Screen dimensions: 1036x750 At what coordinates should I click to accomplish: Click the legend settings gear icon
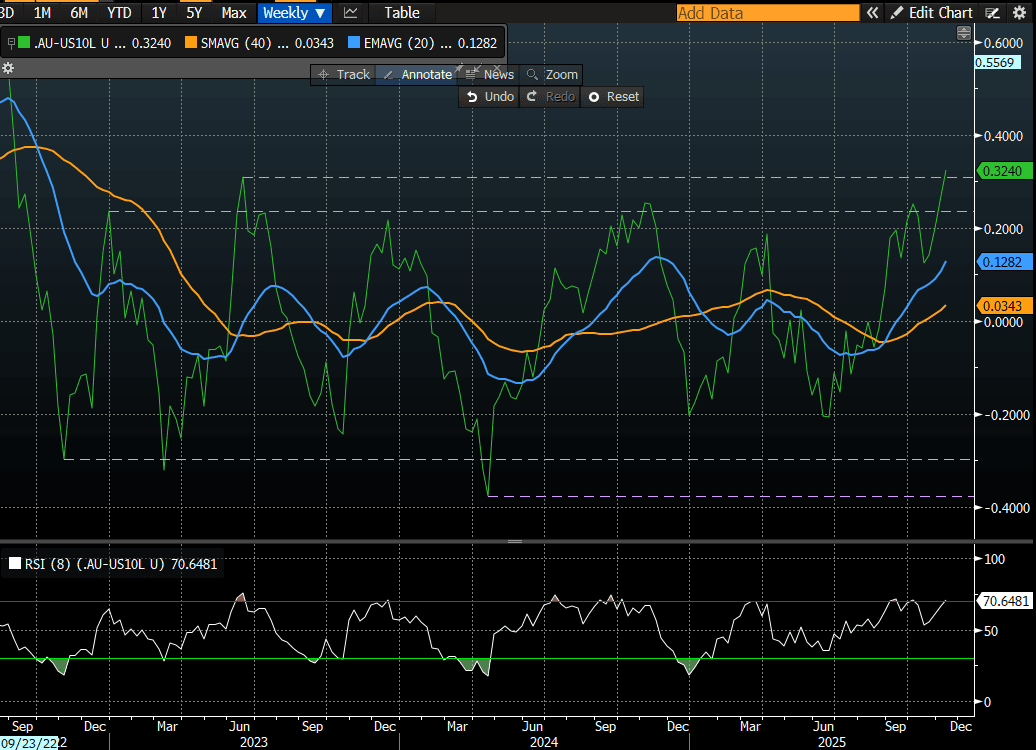9,68
